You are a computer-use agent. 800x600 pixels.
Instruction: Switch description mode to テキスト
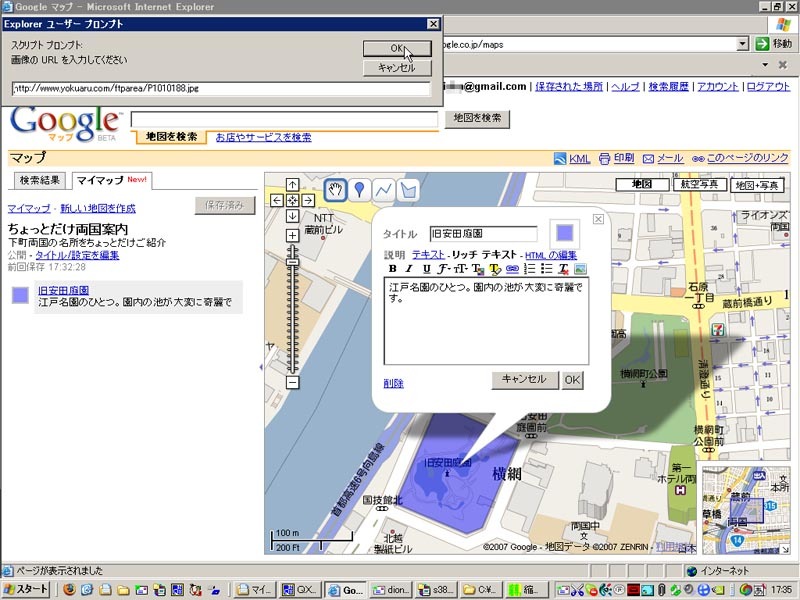[428, 255]
